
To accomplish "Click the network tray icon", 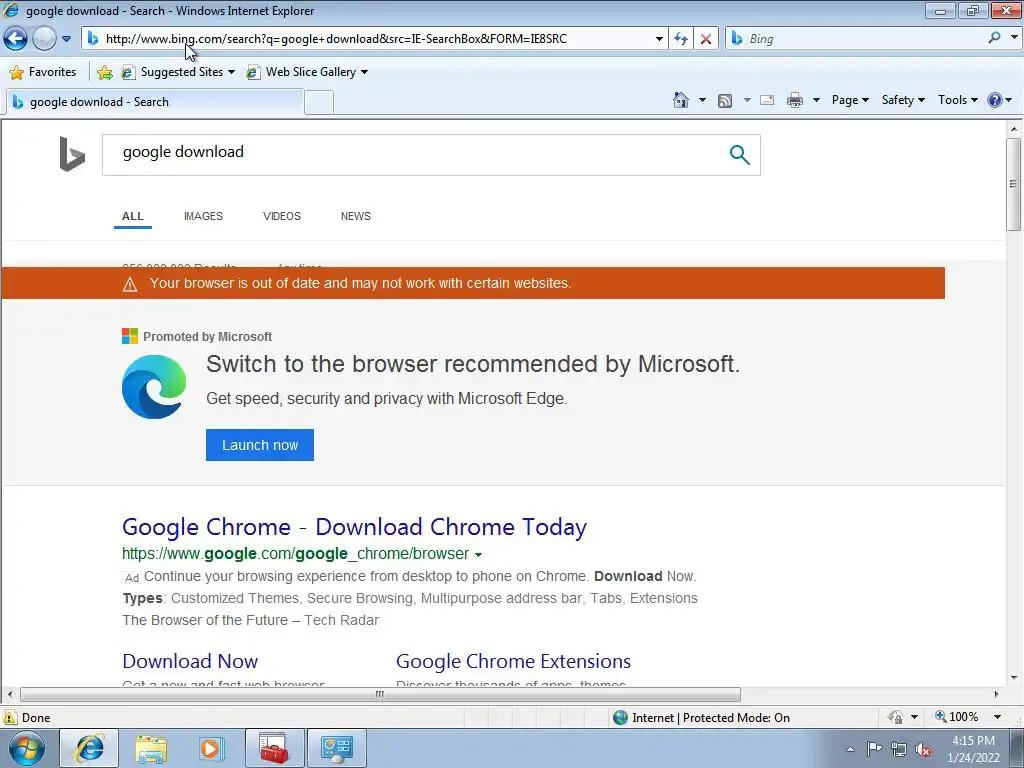I will [899, 749].
